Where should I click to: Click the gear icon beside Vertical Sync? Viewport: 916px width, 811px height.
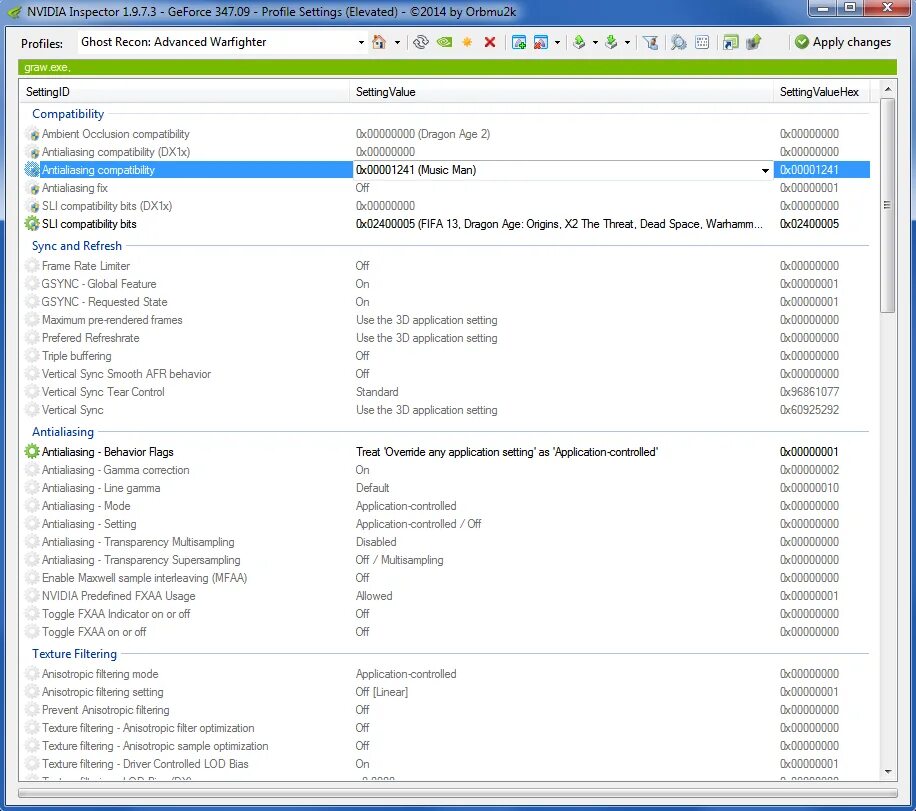32,410
